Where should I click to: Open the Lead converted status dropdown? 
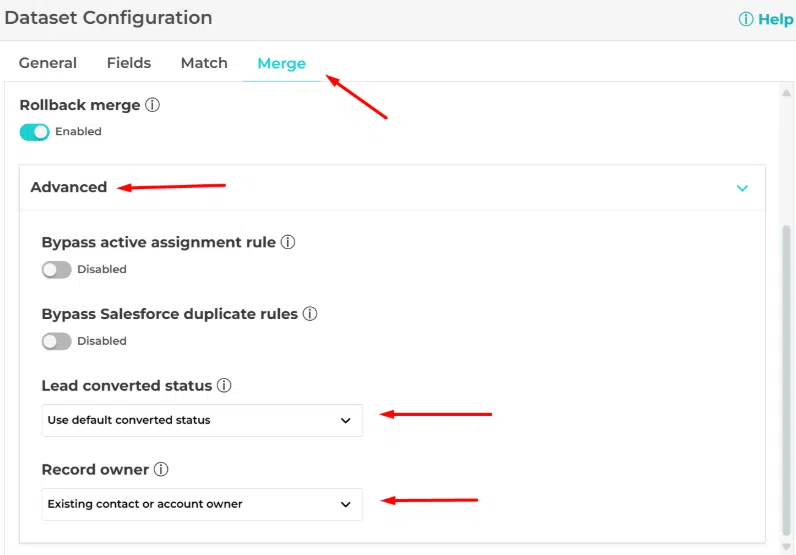[x=202, y=420]
